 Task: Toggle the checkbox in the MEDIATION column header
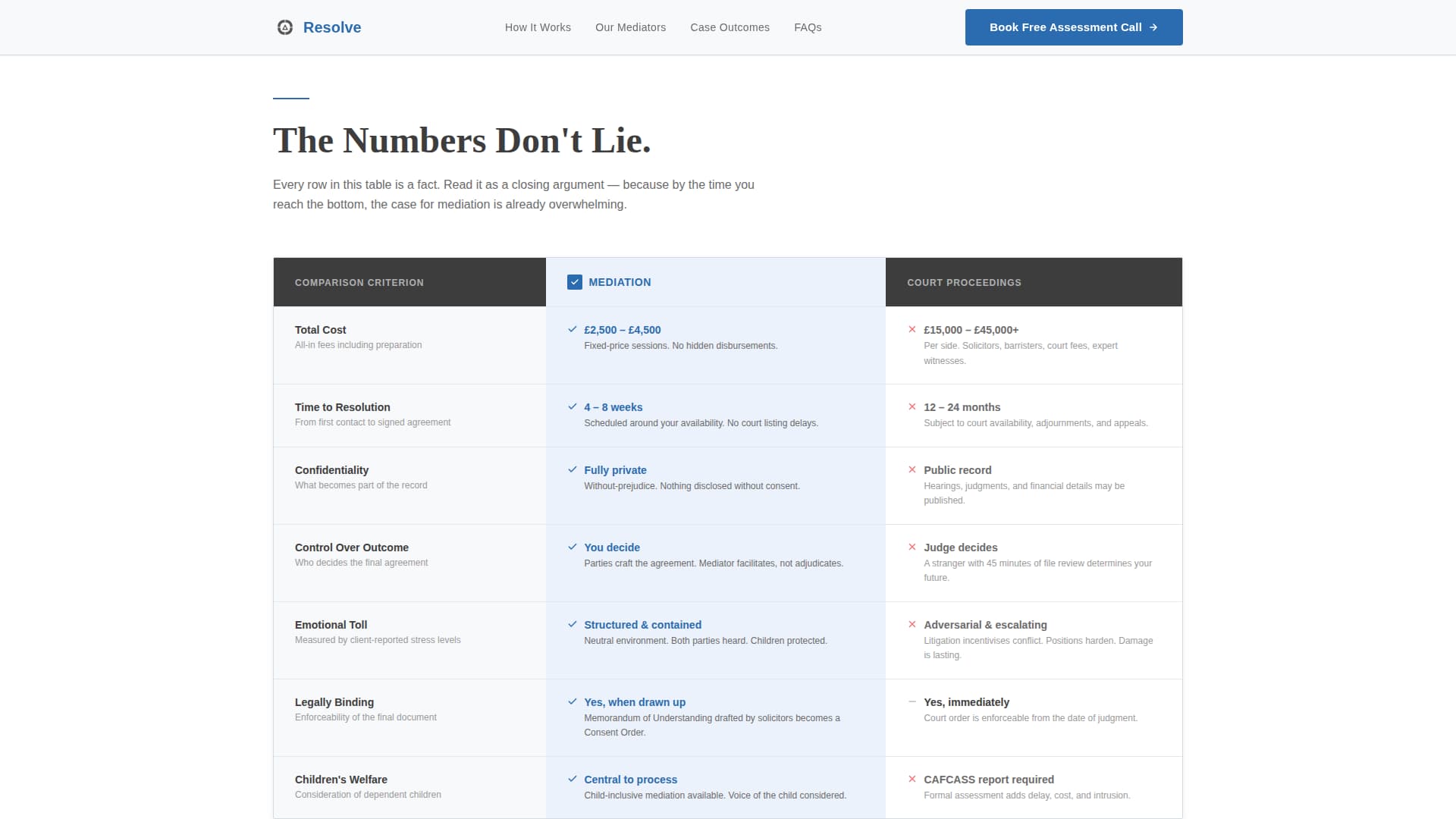tap(576, 282)
